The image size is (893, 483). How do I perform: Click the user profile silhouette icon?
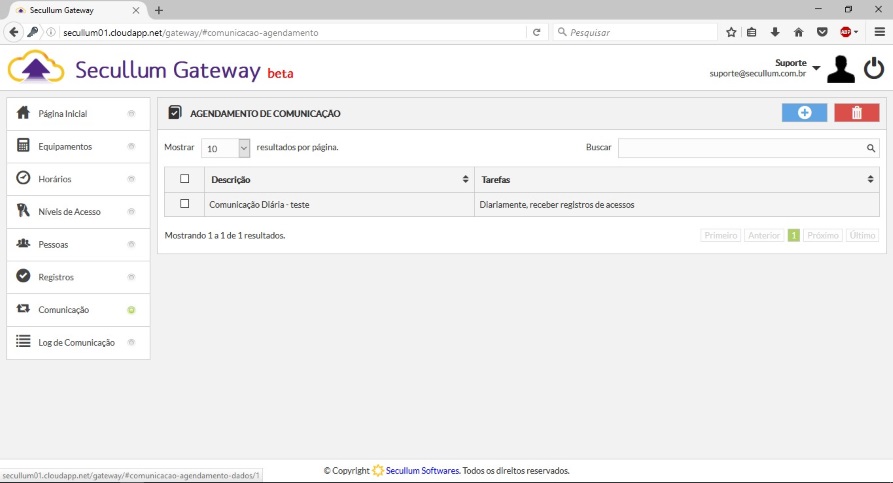(x=840, y=68)
